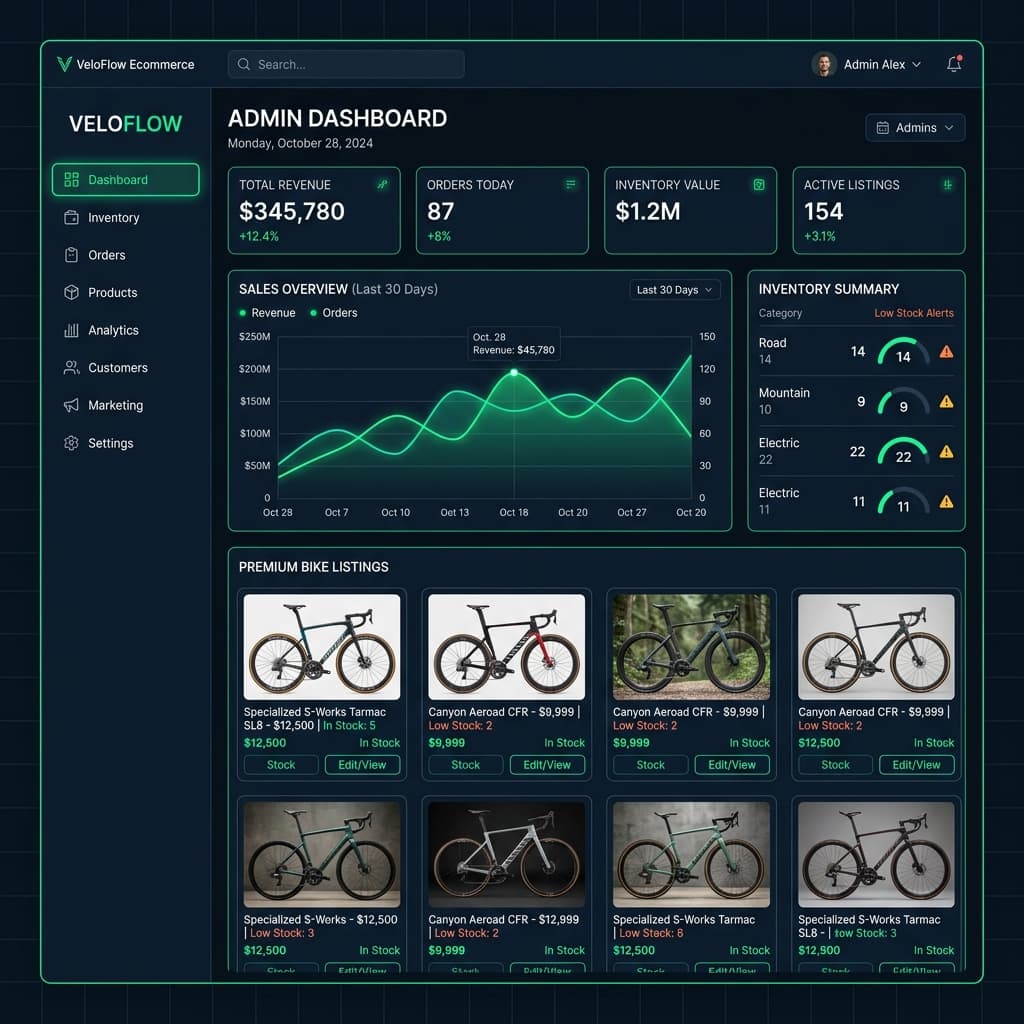Open the Last 30 Days range dropdown

pos(675,290)
